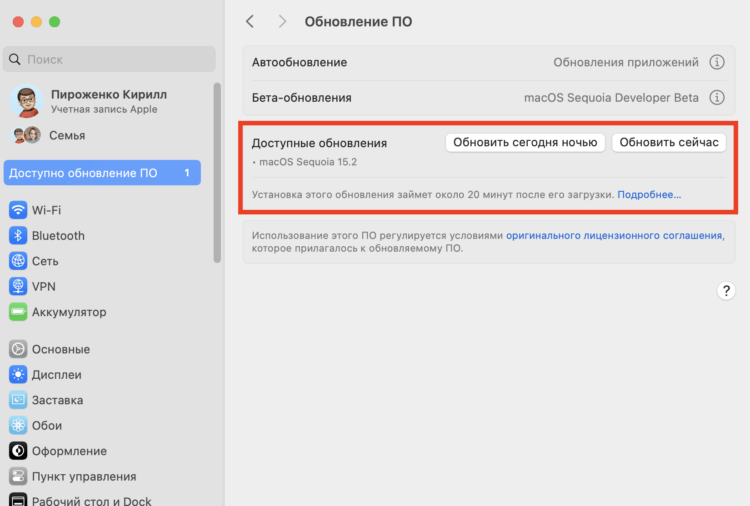This screenshot has width=750, height=506.
Task: Click the Автообновление row label
Action: click(299, 62)
